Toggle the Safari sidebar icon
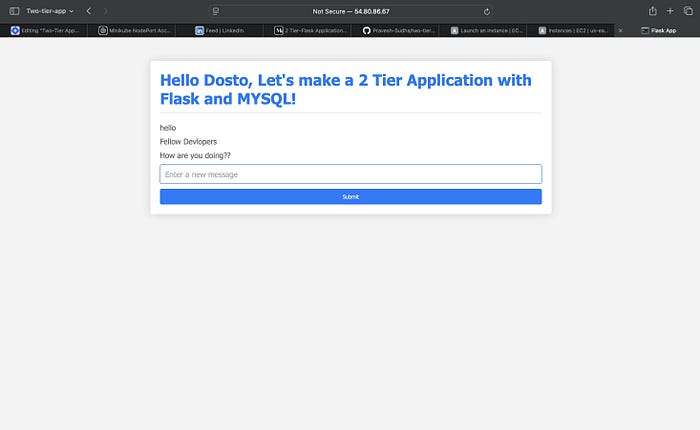The width and height of the screenshot is (700, 430). tap(14, 11)
